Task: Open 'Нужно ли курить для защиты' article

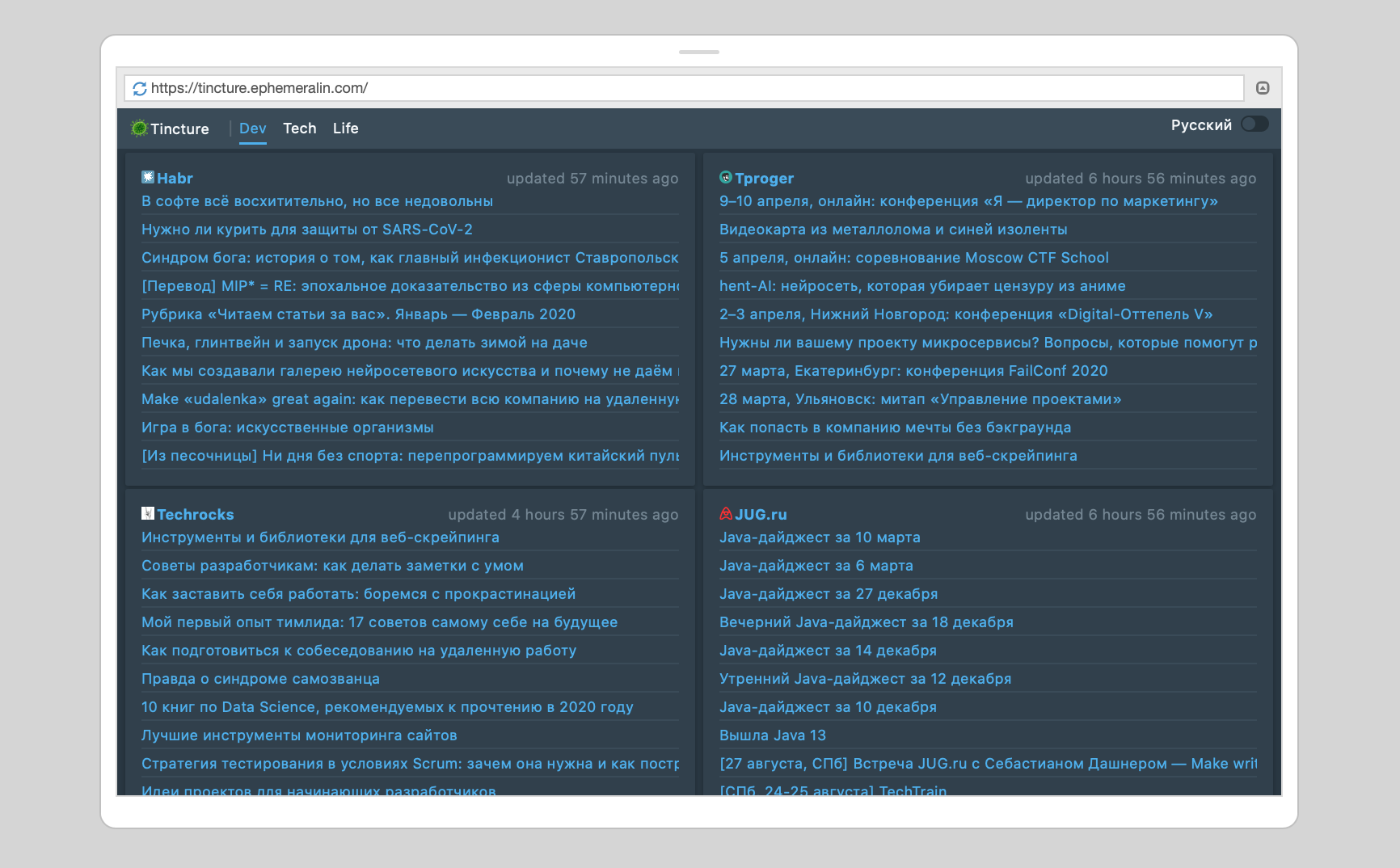Action: pyautogui.click(x=307, y=230)
